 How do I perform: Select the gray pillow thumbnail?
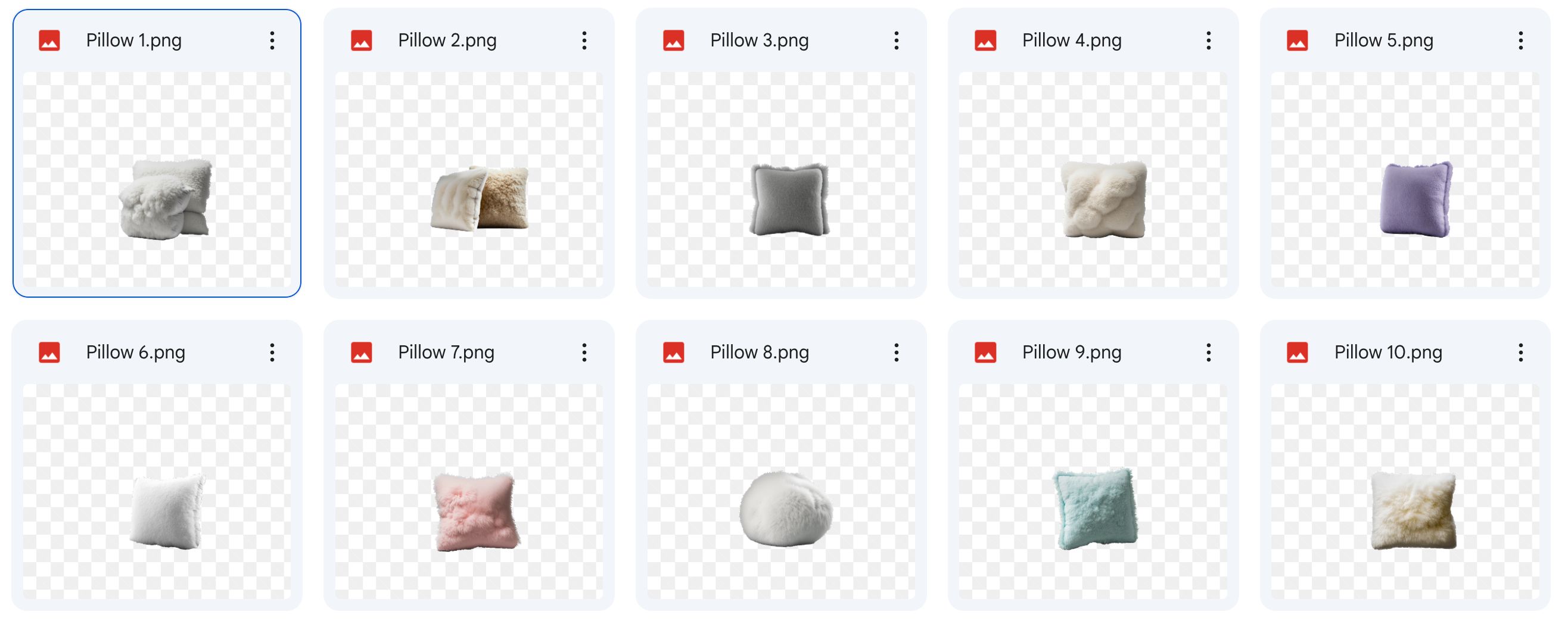pos(782,180)
